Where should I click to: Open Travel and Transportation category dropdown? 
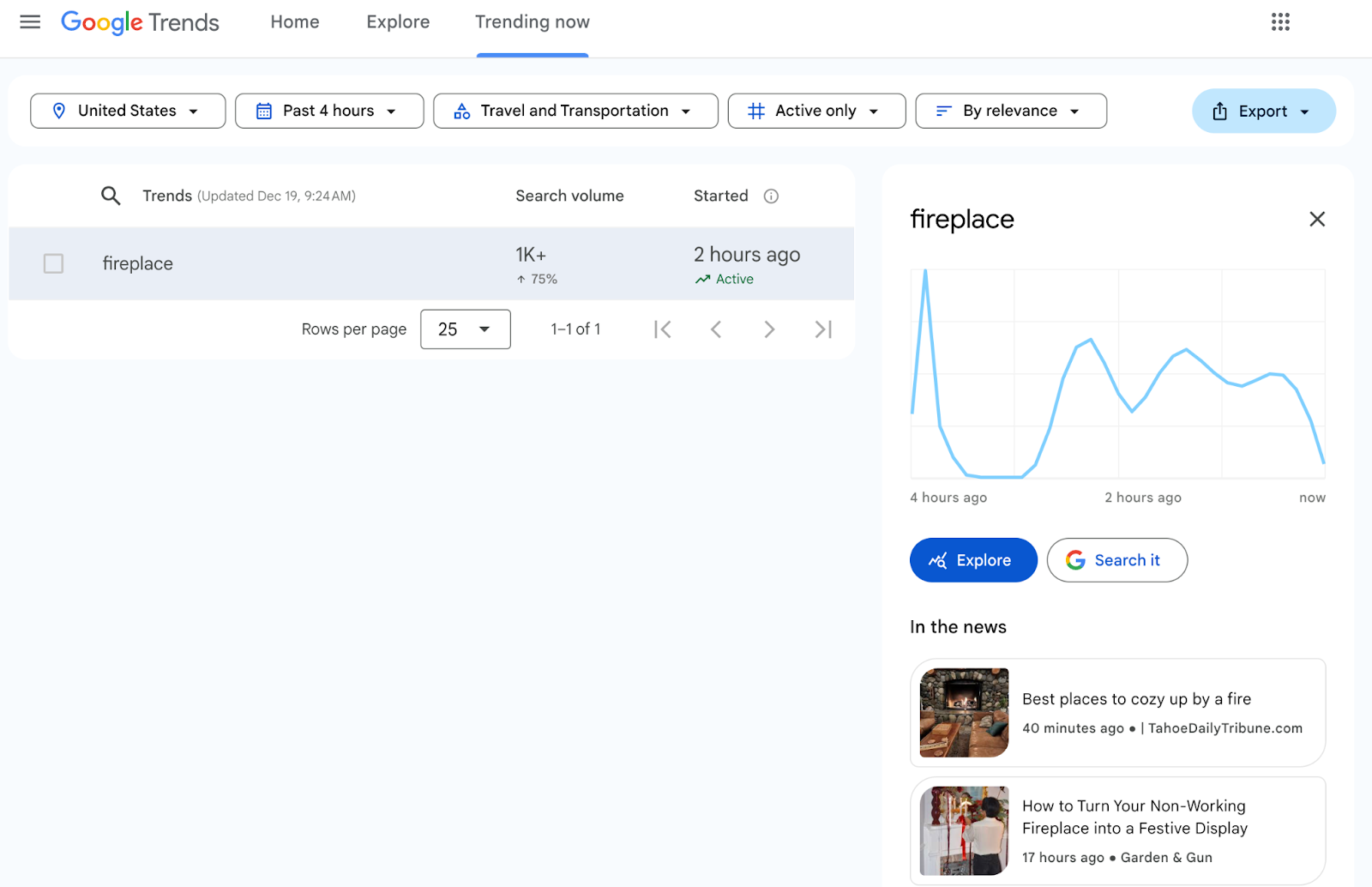pyautogui.click(x=575, y=111)
